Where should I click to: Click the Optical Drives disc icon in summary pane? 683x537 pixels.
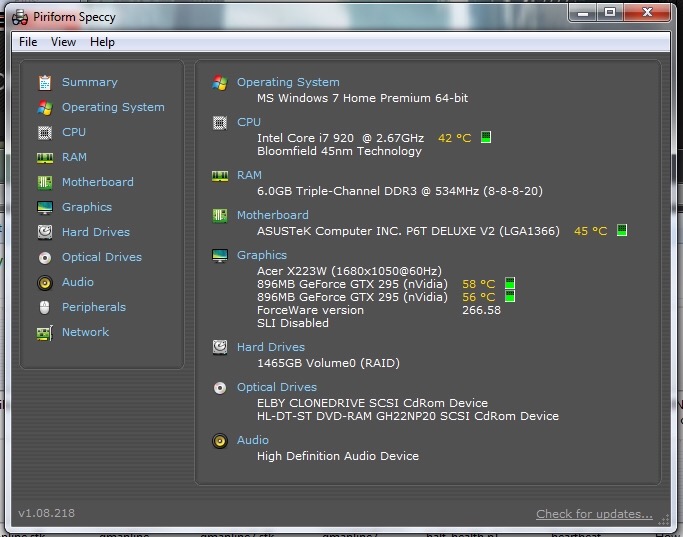point(220,388)
